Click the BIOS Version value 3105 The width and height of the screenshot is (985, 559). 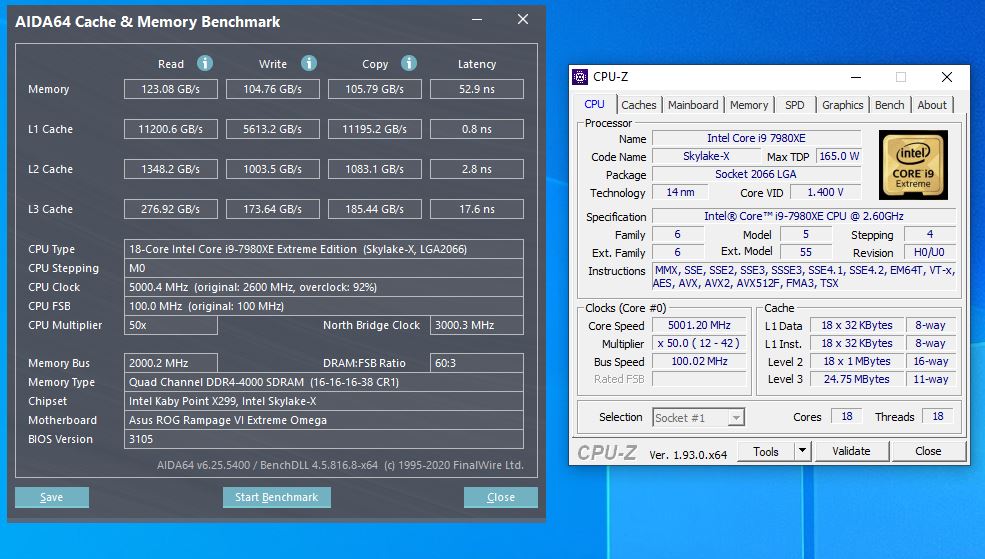tap(324, 439)
